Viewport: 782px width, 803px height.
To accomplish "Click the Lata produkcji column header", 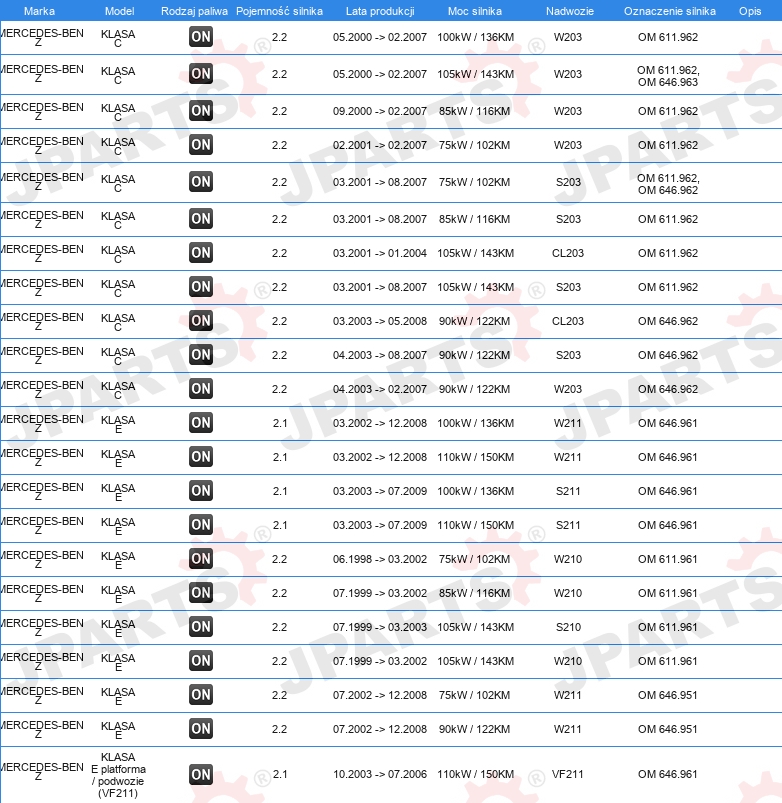I will pyautogui.click(x=380, y=11).
